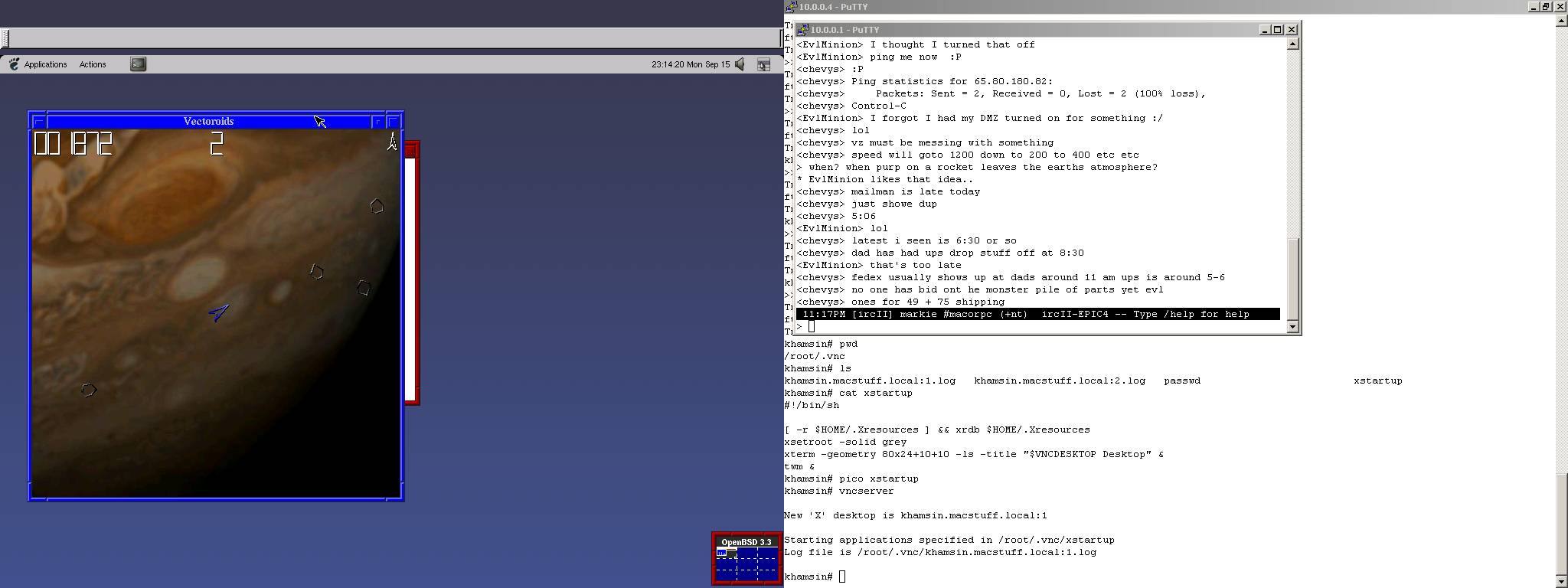The width and height of the screenshot is (1568, 588).
Task: Click the remaining-lives ship icon in Vectoroids
Action: (x=392, y=142)
